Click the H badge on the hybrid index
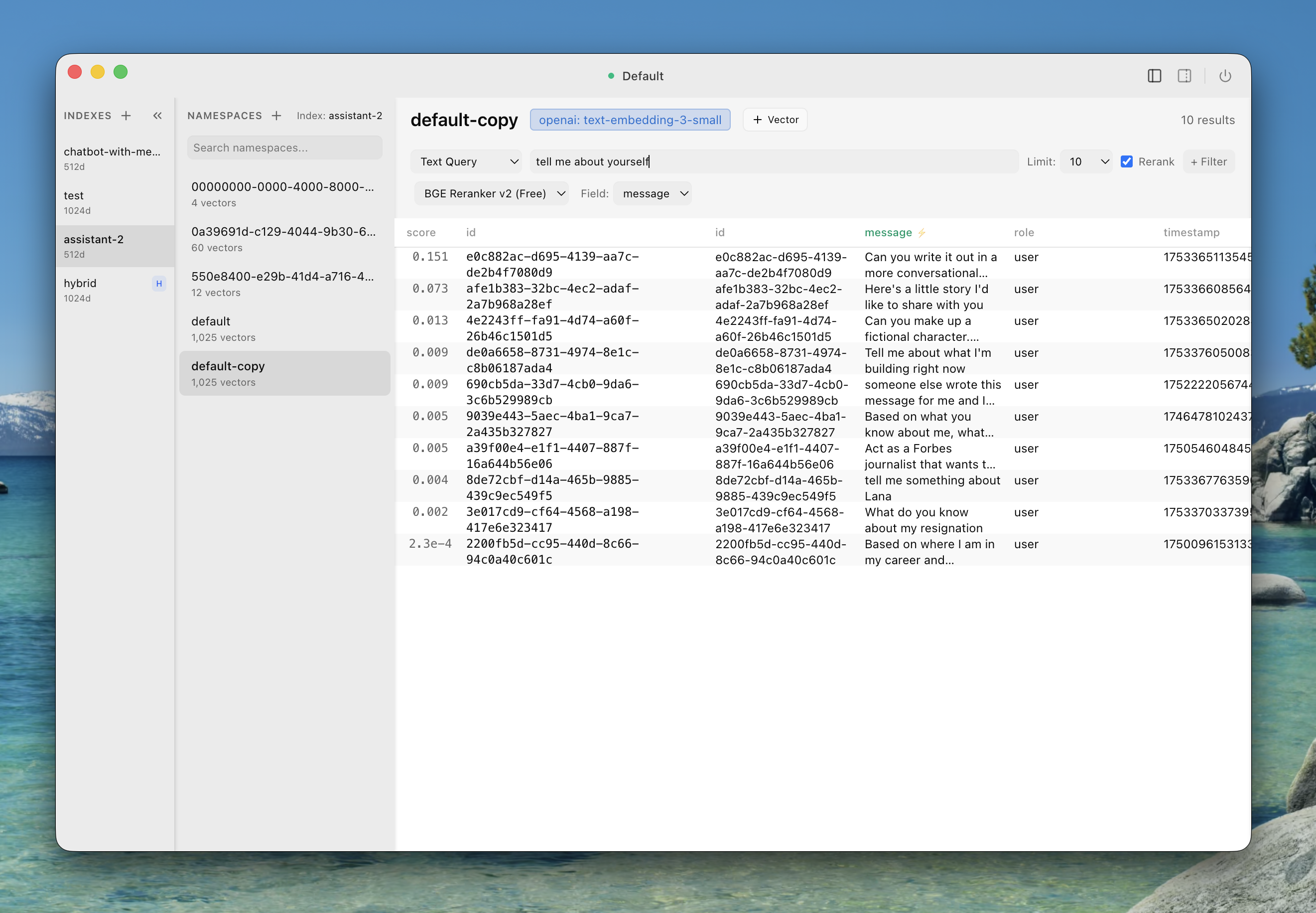1316x913 pixels. [158, 283]
